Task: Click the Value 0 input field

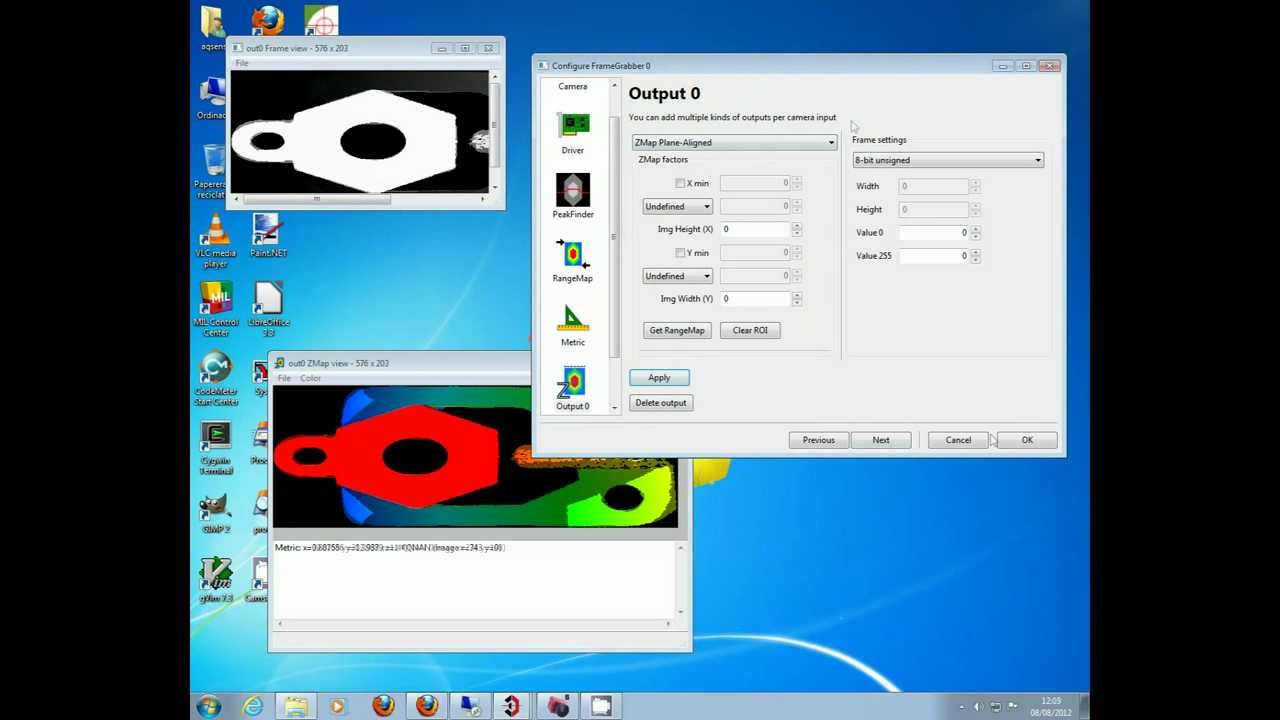Action: [933, 232]
